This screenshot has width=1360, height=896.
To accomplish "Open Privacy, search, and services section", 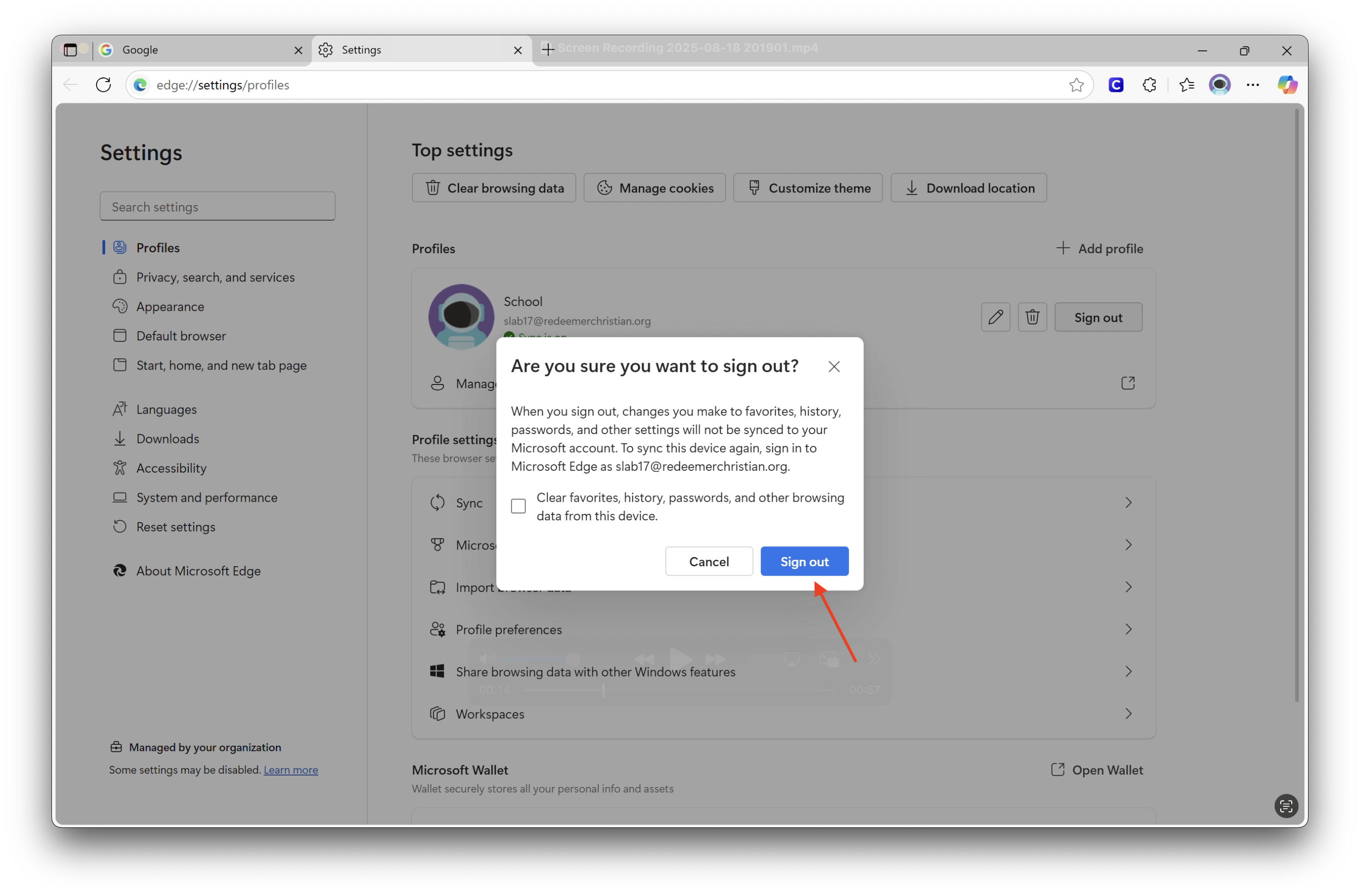I will tap(215, 277).
